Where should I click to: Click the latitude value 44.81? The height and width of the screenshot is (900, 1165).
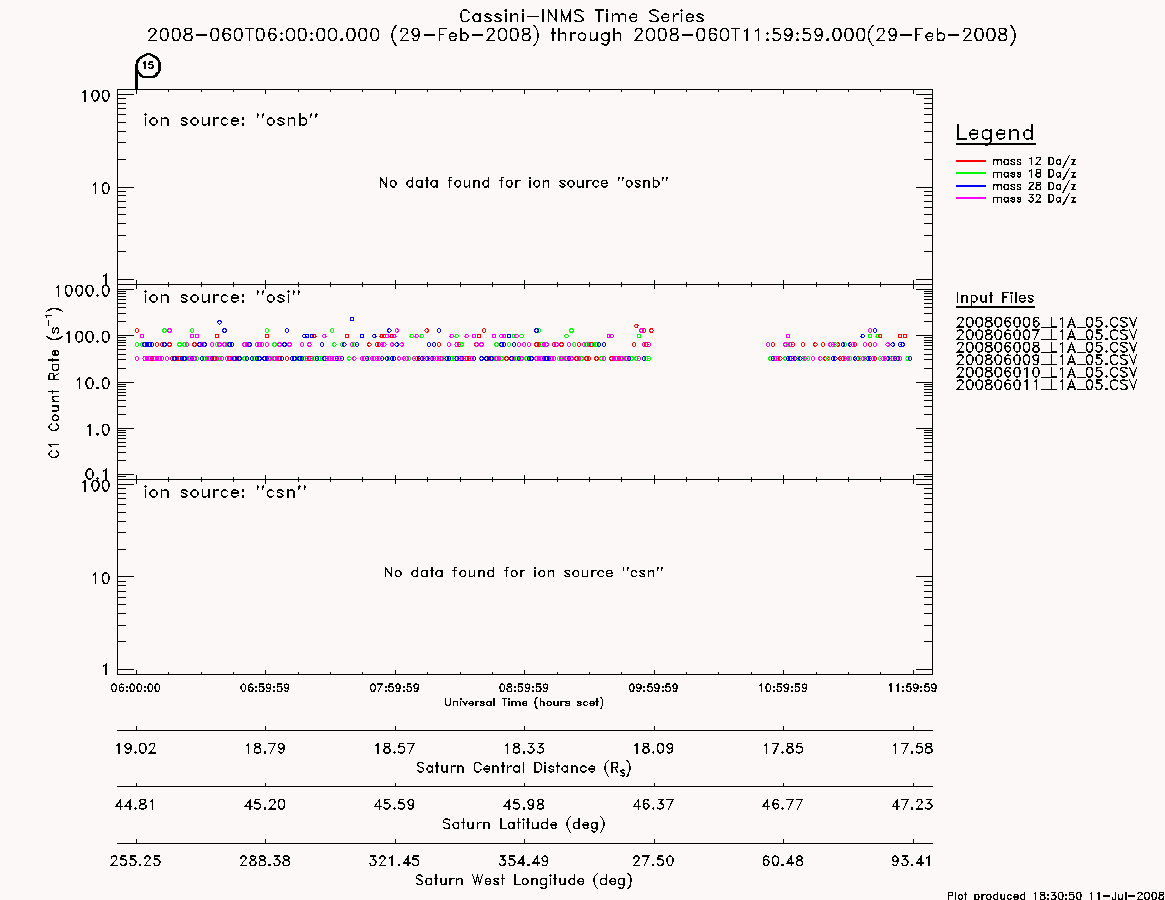point(135,805)
